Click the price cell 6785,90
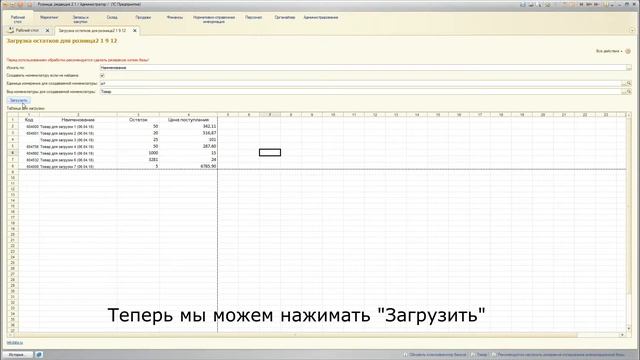The height and width of the screenshot is (360, 640). point(188,167)
